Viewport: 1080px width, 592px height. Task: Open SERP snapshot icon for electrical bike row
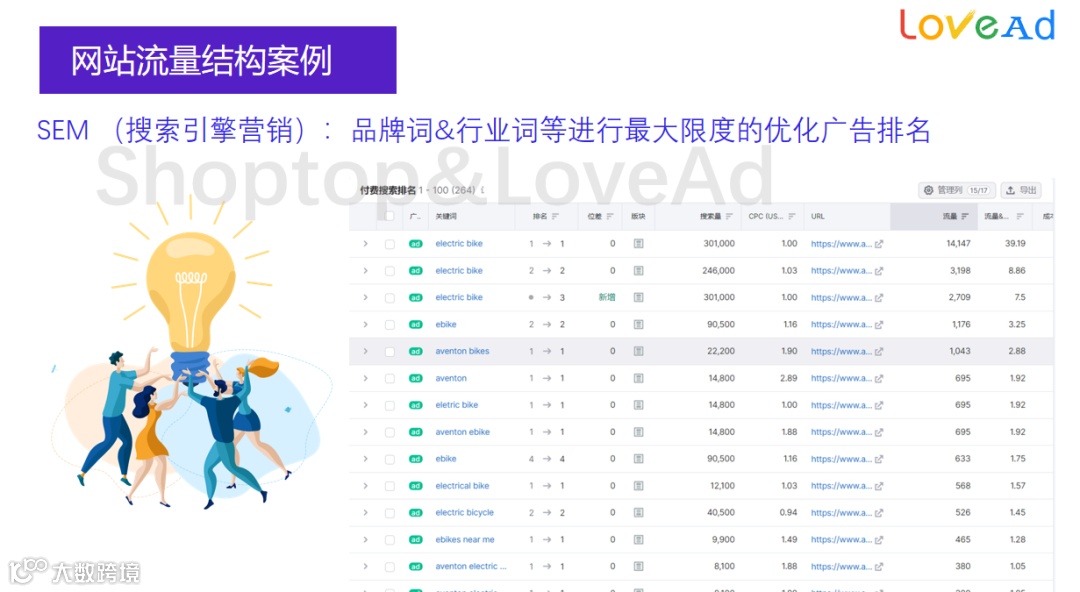pos(638,486)
